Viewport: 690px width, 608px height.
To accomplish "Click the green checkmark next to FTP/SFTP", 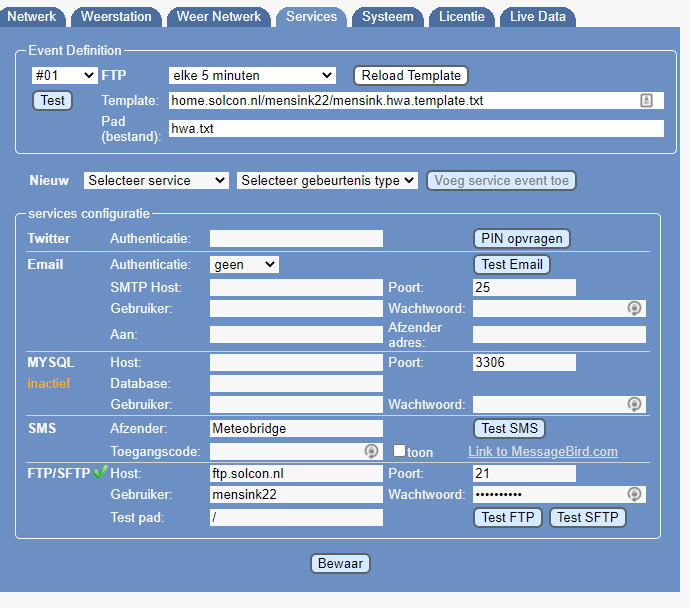I will coord(100,473).
